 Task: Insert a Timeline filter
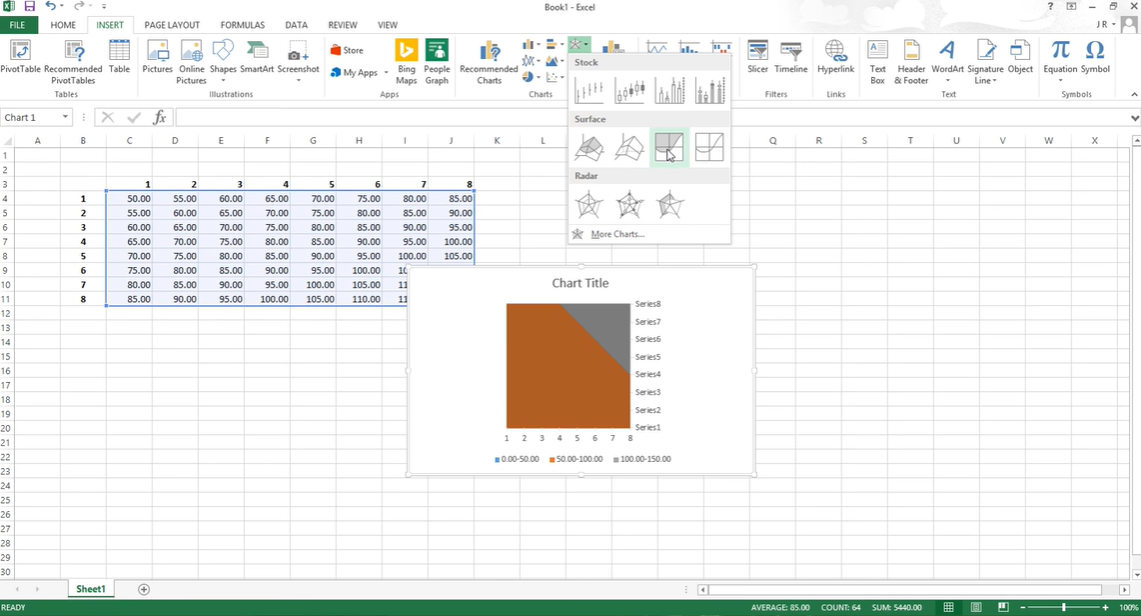[790, 57]
